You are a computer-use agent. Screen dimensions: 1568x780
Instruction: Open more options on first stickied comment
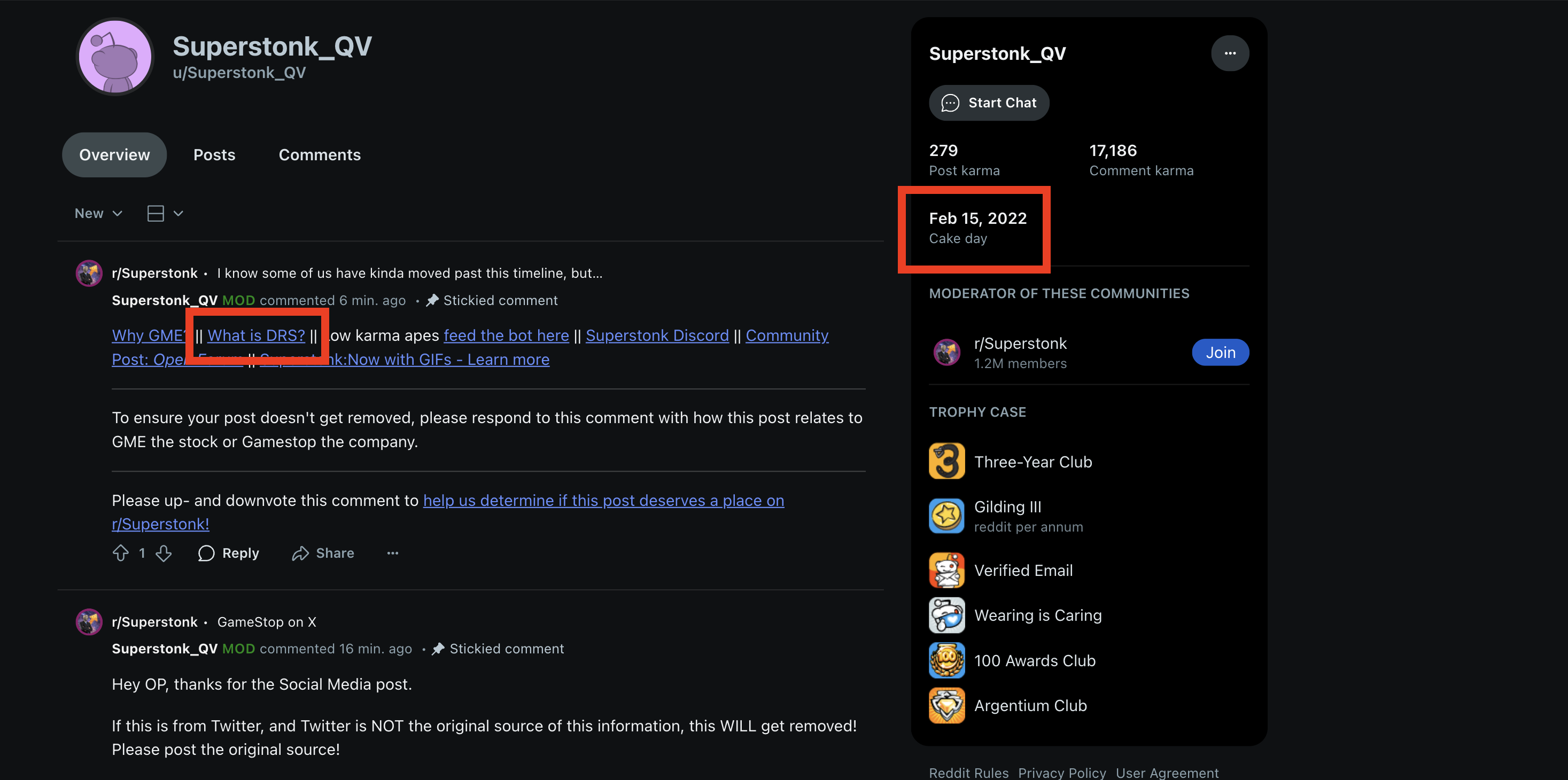click(393, 553)
